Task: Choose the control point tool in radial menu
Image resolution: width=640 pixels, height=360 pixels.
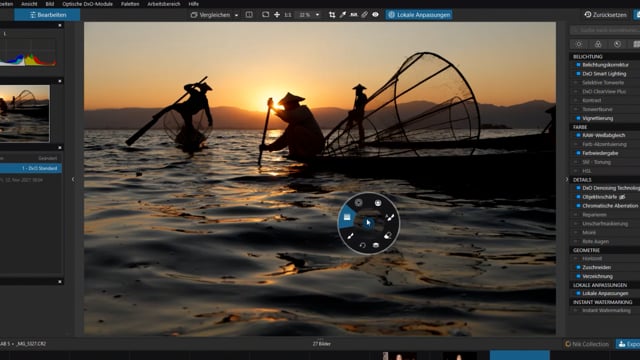Action: [x=358, y=202]
